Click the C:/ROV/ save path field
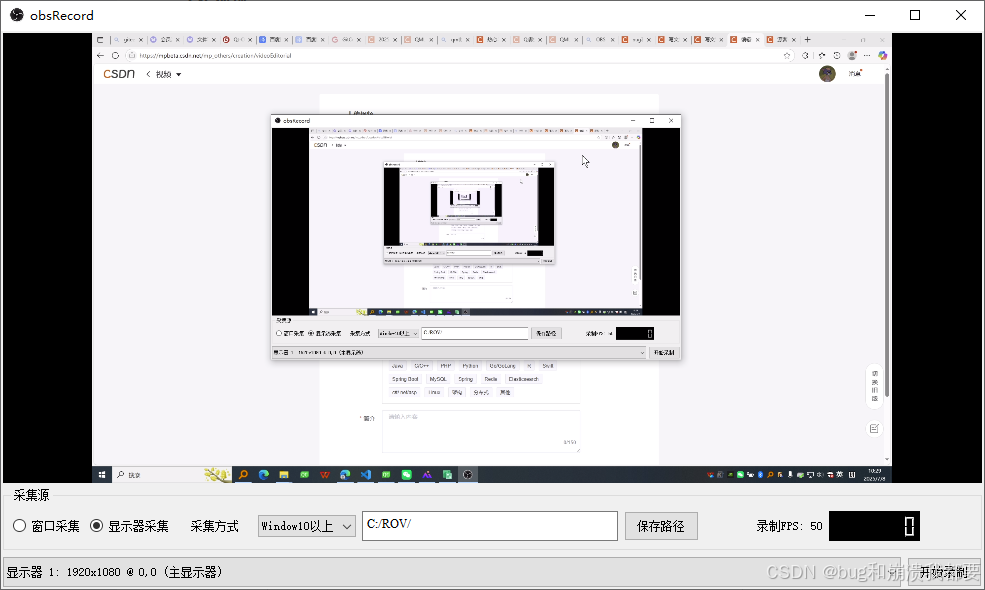 [489, 525]
